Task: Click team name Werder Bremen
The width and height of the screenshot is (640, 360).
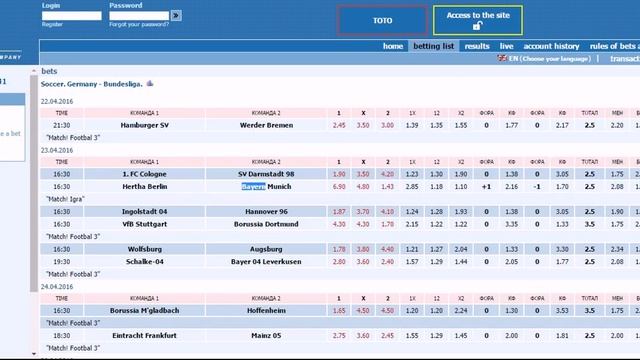Action: click(266, 125)
